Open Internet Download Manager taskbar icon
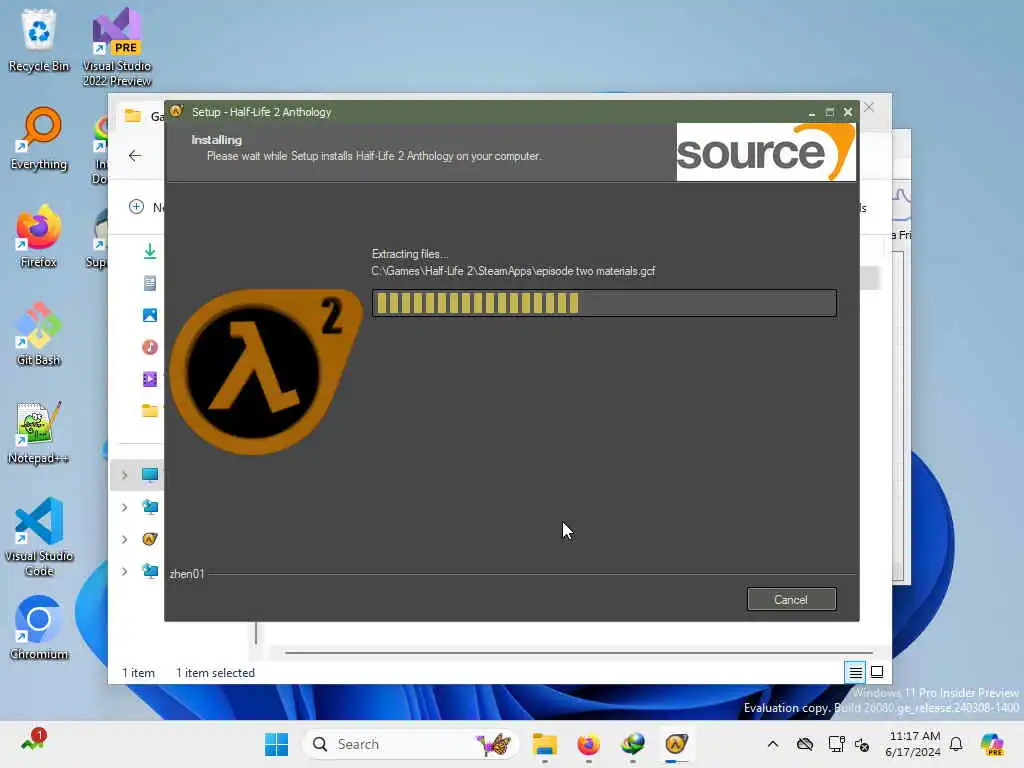Screen dimensions: 1024x768 coord(632,744)
